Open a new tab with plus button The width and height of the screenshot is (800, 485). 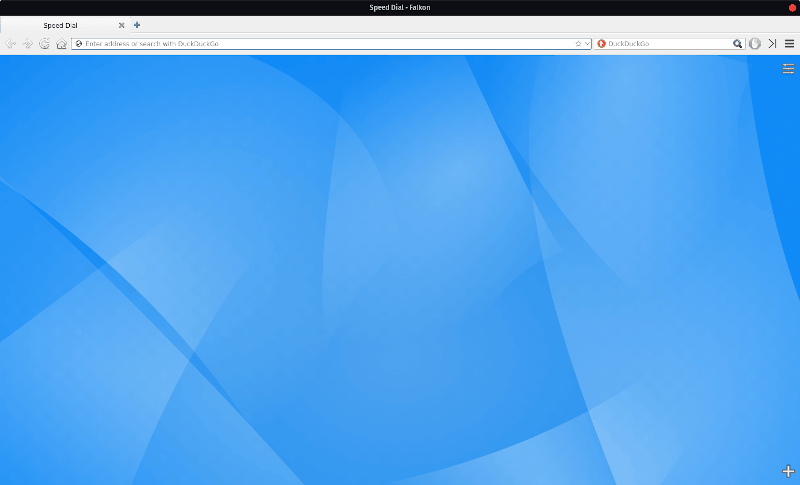tap(137, 25)
